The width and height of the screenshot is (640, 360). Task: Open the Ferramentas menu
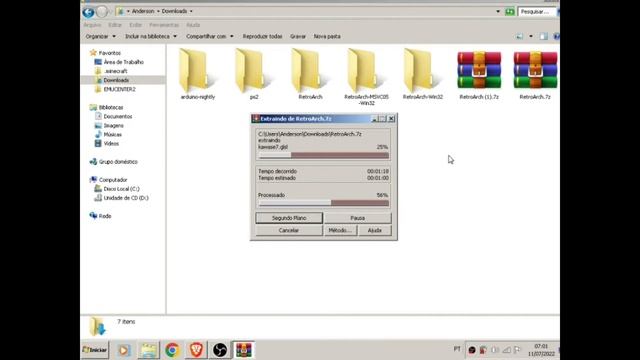pos(164,25)
